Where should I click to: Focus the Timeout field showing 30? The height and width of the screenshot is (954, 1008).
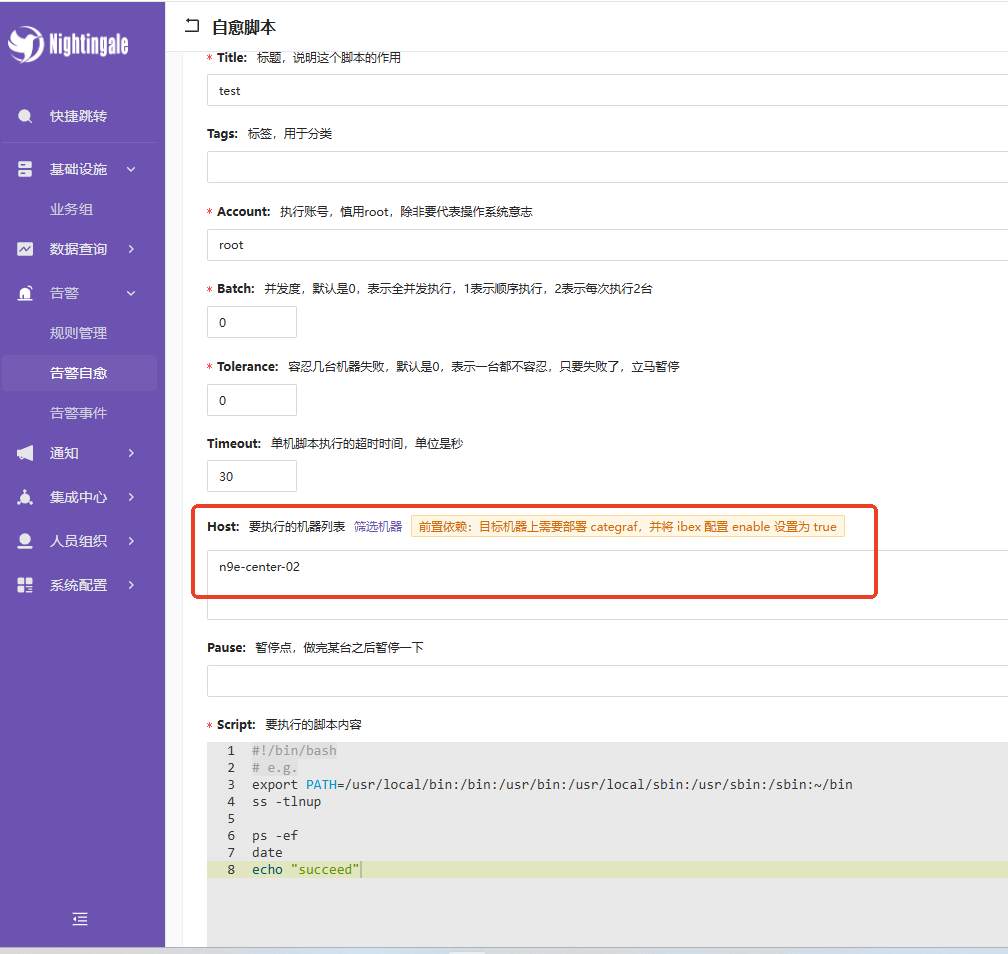click(x=251, y=476)
